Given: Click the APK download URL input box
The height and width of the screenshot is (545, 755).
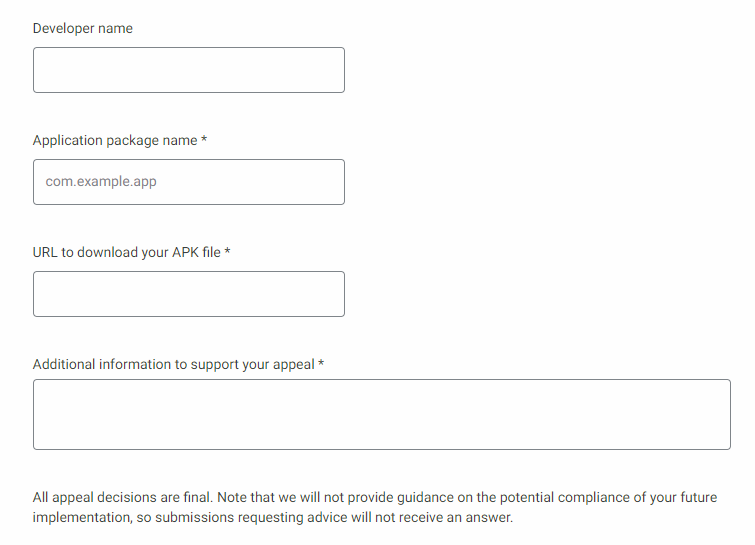Looking at the screenshot, I should pos(188,294).
